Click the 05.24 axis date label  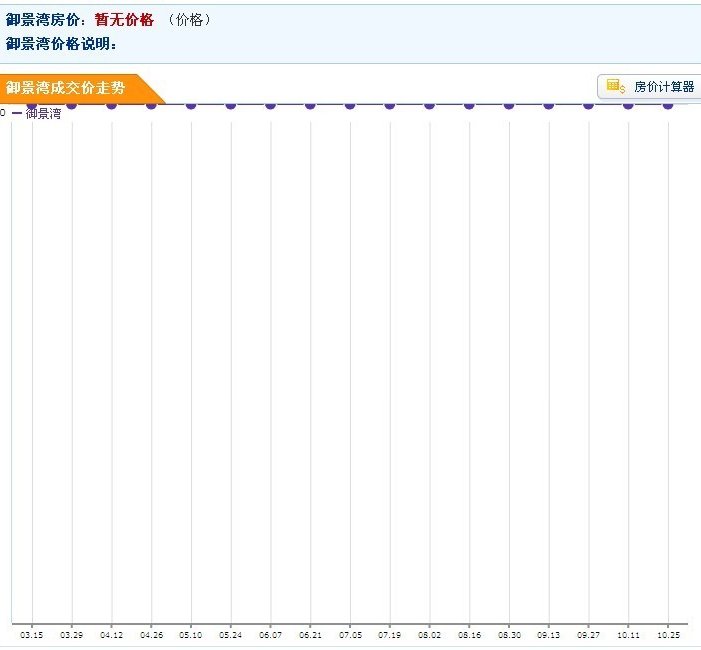pyautogui.click(x=231, y=635)
